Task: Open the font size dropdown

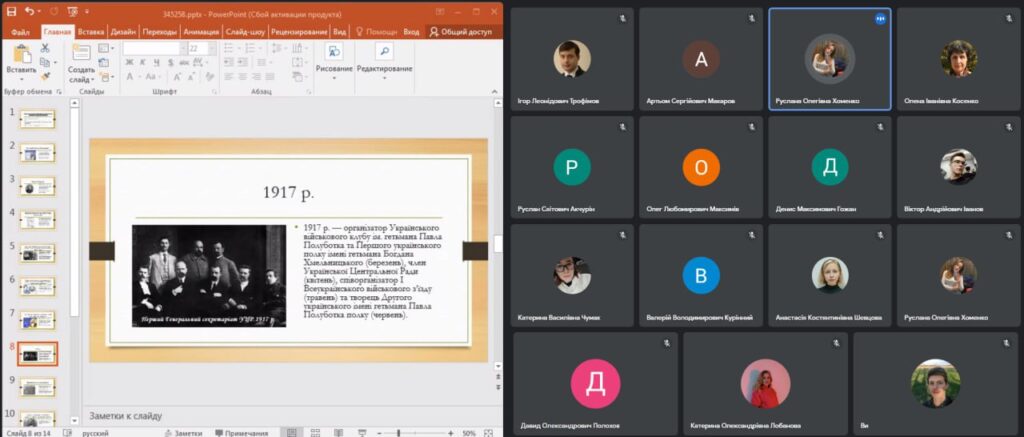Action: click(x=211, y=48)
